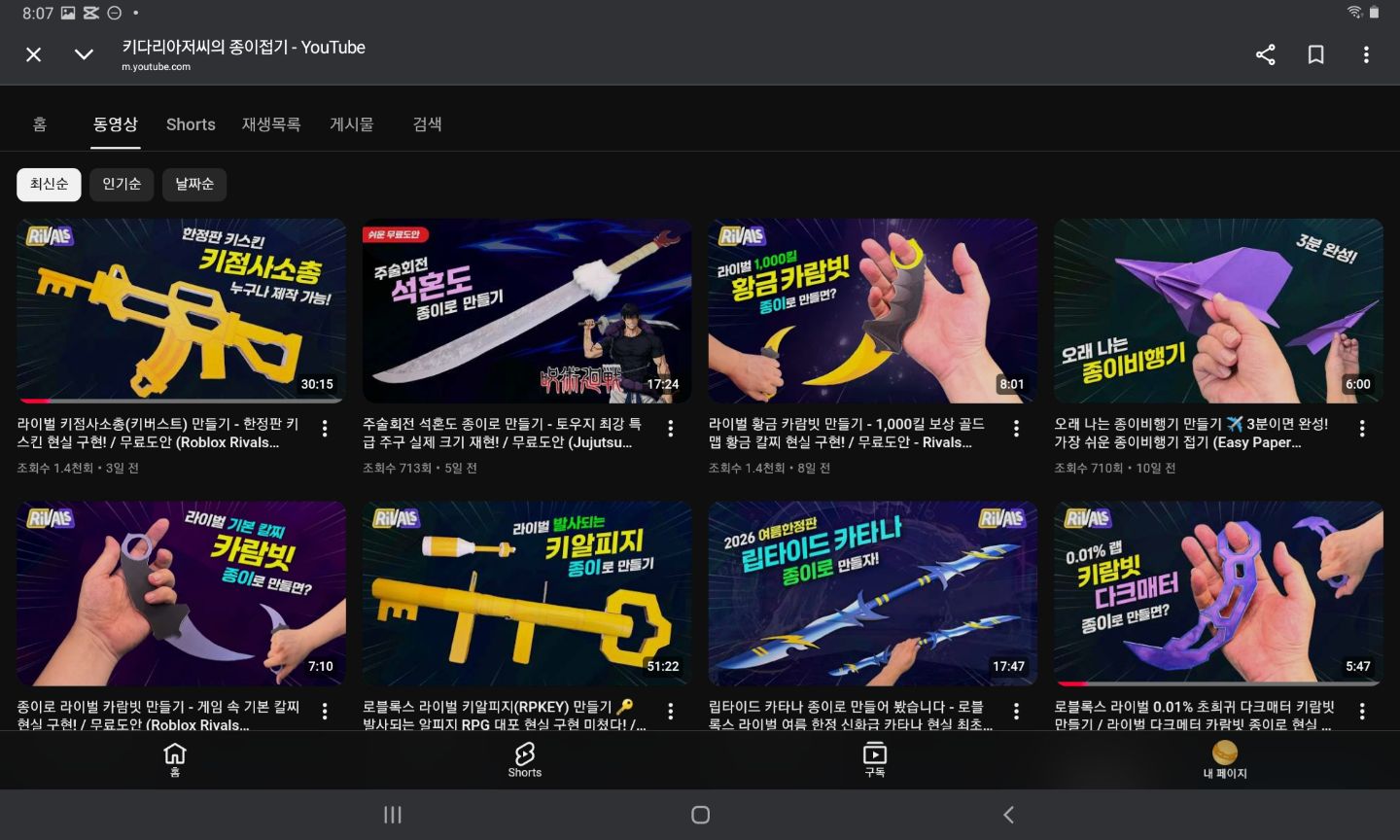1400x840 pixels.
Task: Open options for 다크매터 키람빗 video
Action: 1362,711
